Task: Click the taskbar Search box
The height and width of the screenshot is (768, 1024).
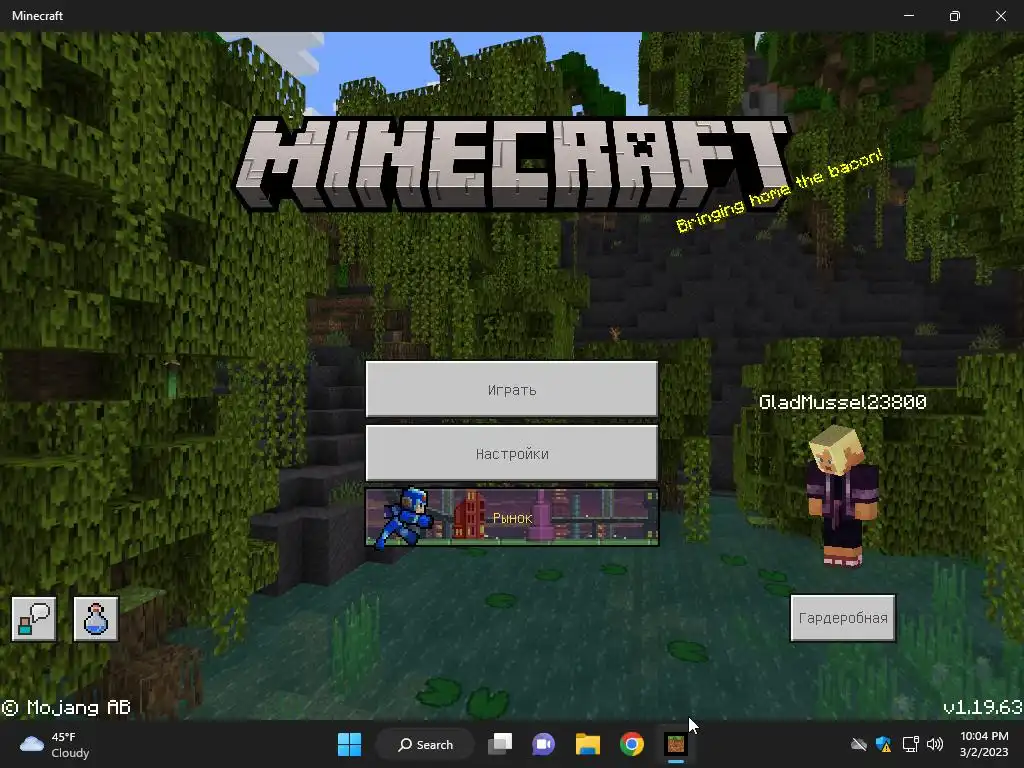Action: [x=425, y=744]
